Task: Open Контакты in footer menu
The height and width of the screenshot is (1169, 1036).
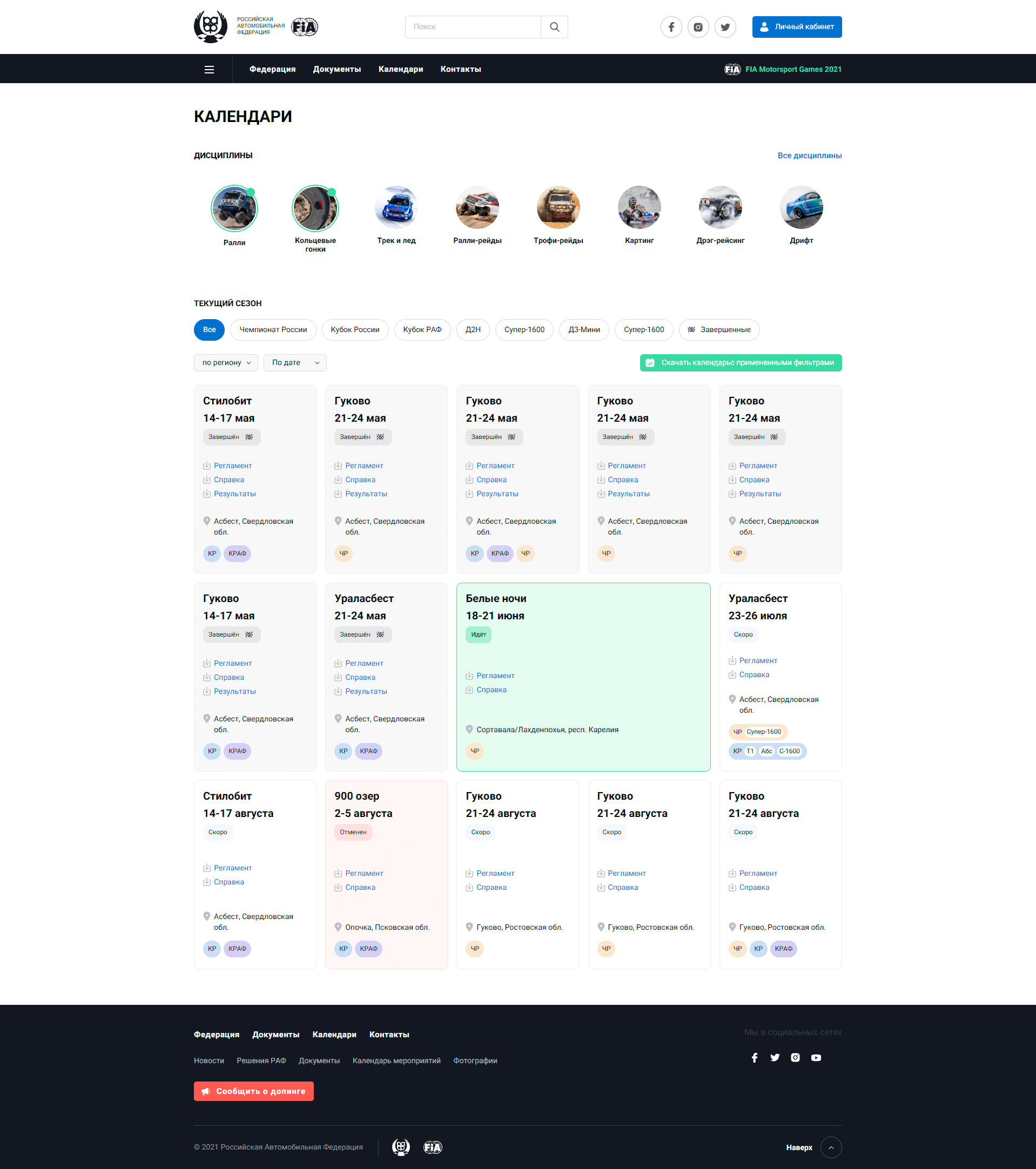Action: pyautogui.click(x=389, y=1035)
